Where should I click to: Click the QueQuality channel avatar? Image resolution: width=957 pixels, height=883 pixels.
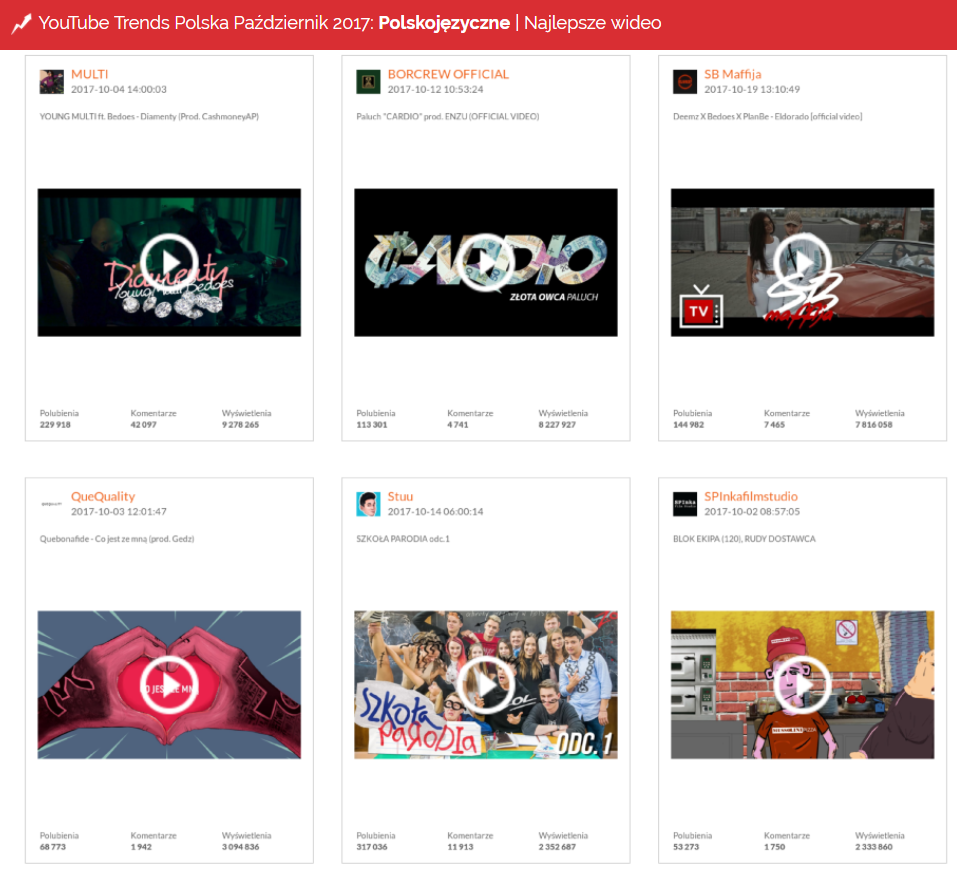pos(52,504)
